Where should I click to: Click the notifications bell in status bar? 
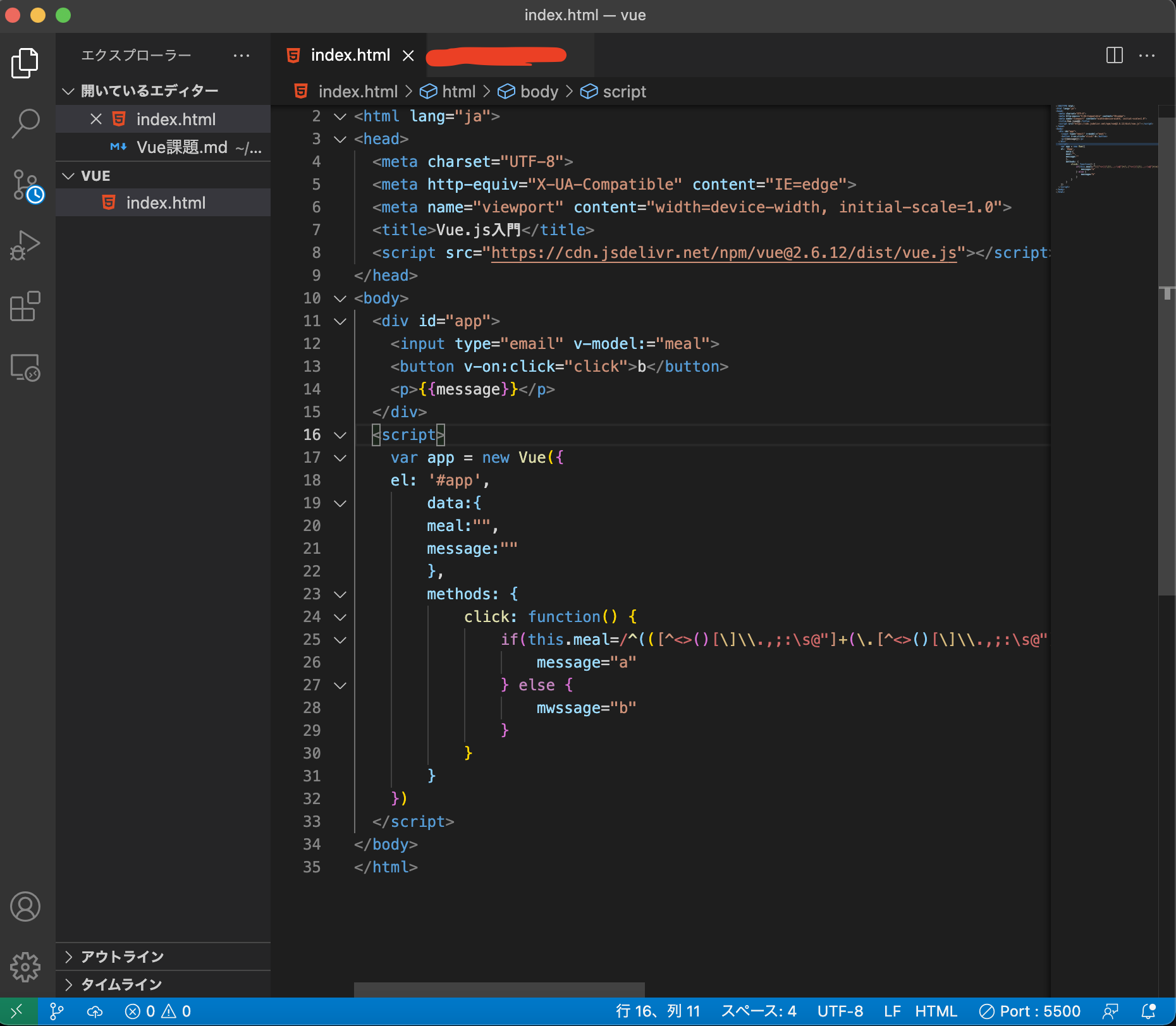[x=1149, y=1011]
